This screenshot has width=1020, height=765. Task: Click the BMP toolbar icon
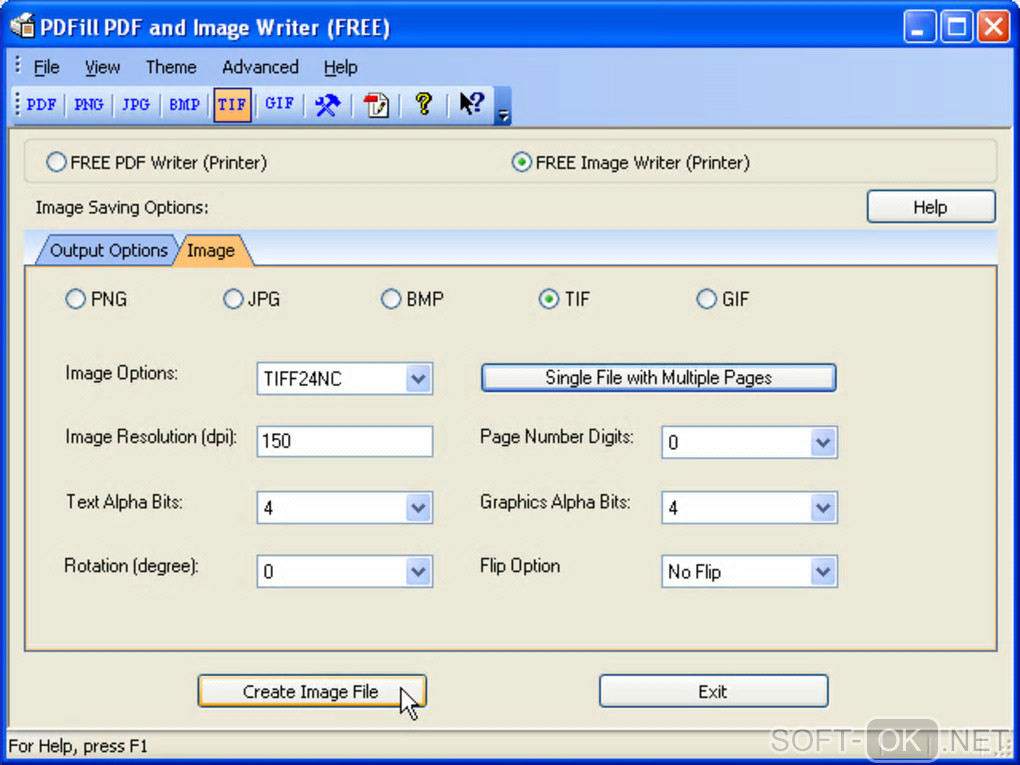tap(184, 105)
